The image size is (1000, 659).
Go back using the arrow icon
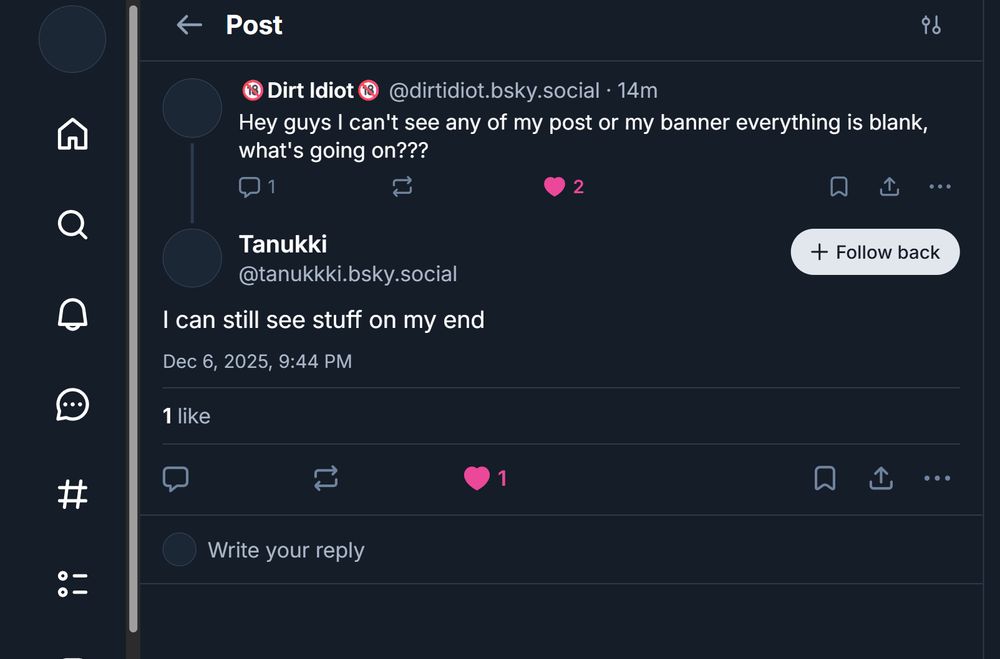coord(189,25)
